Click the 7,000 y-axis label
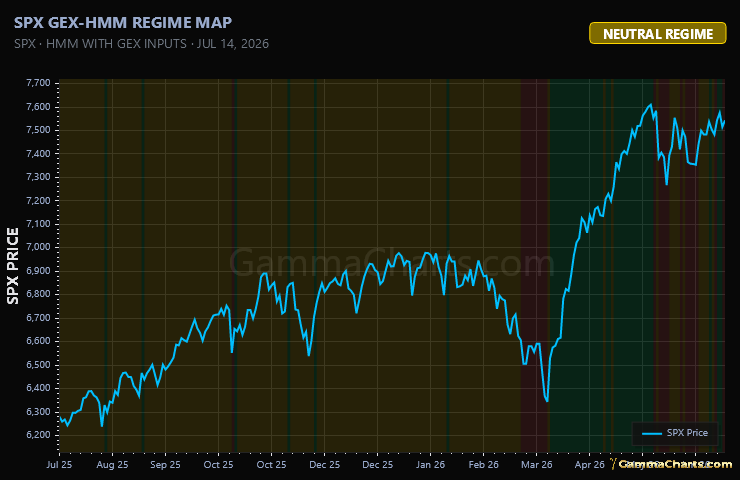This screenshot has width=740, height=480. [38, 247]
